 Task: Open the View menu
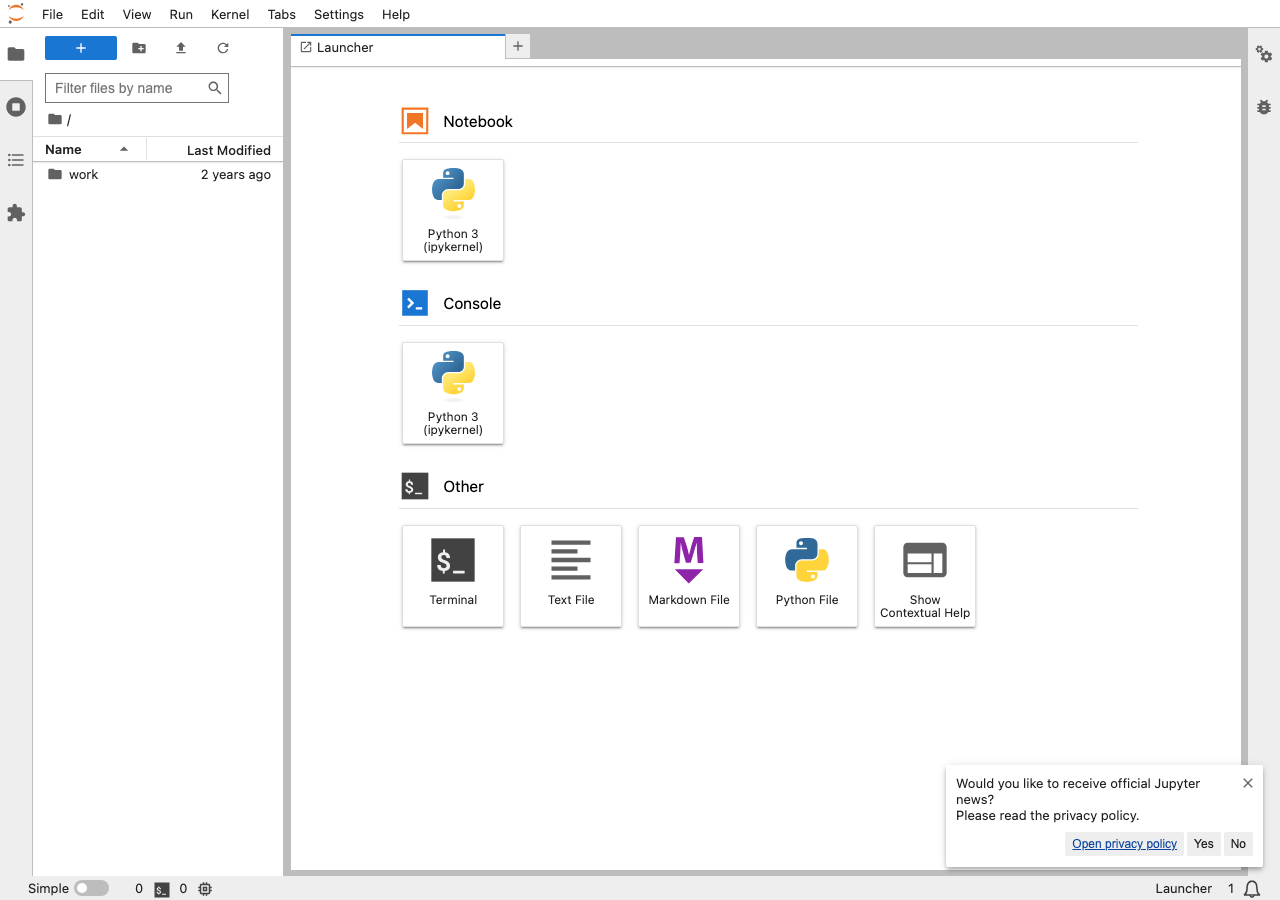[137, 14]
